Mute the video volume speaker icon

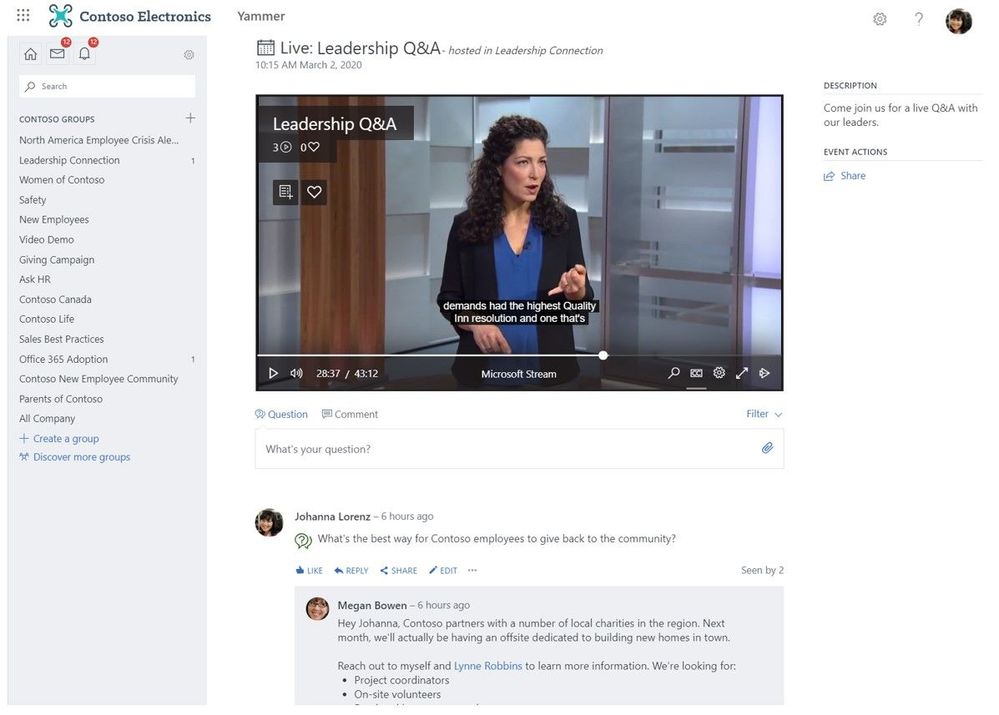296,373
